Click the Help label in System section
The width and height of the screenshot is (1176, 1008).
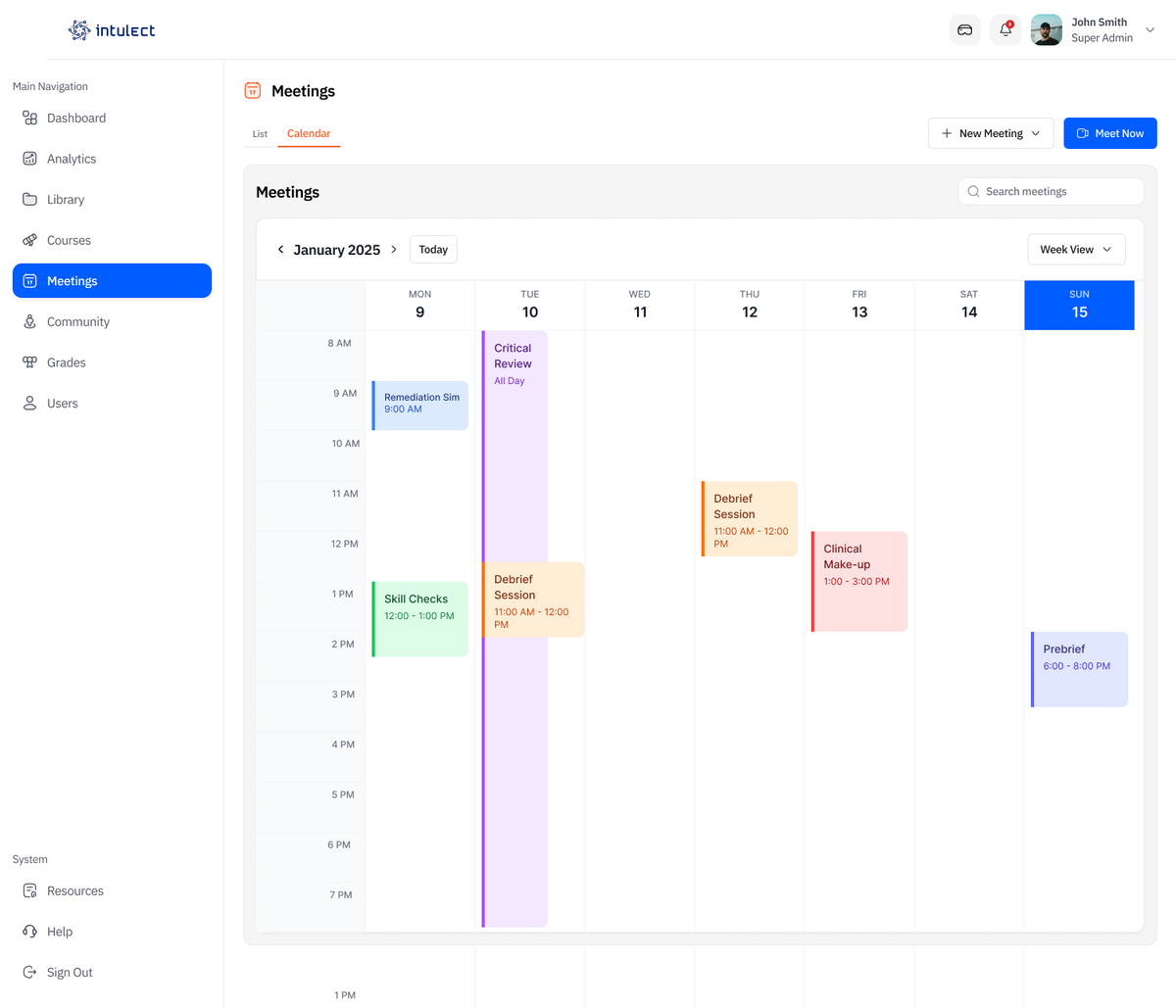click(x=60, y=932)
